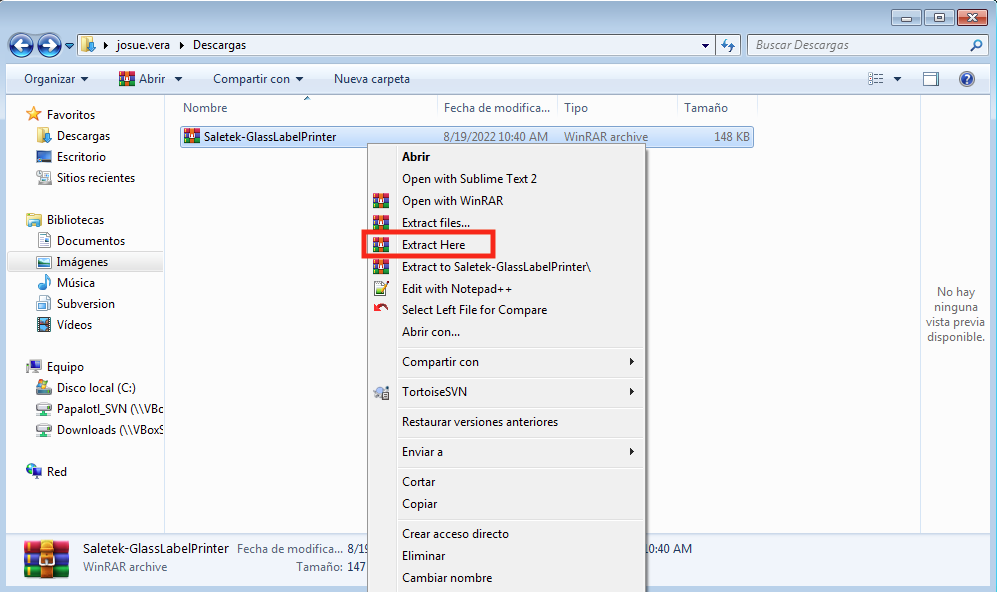
Task: Click the Forward navigation arrow button
Action: (49, 45)
